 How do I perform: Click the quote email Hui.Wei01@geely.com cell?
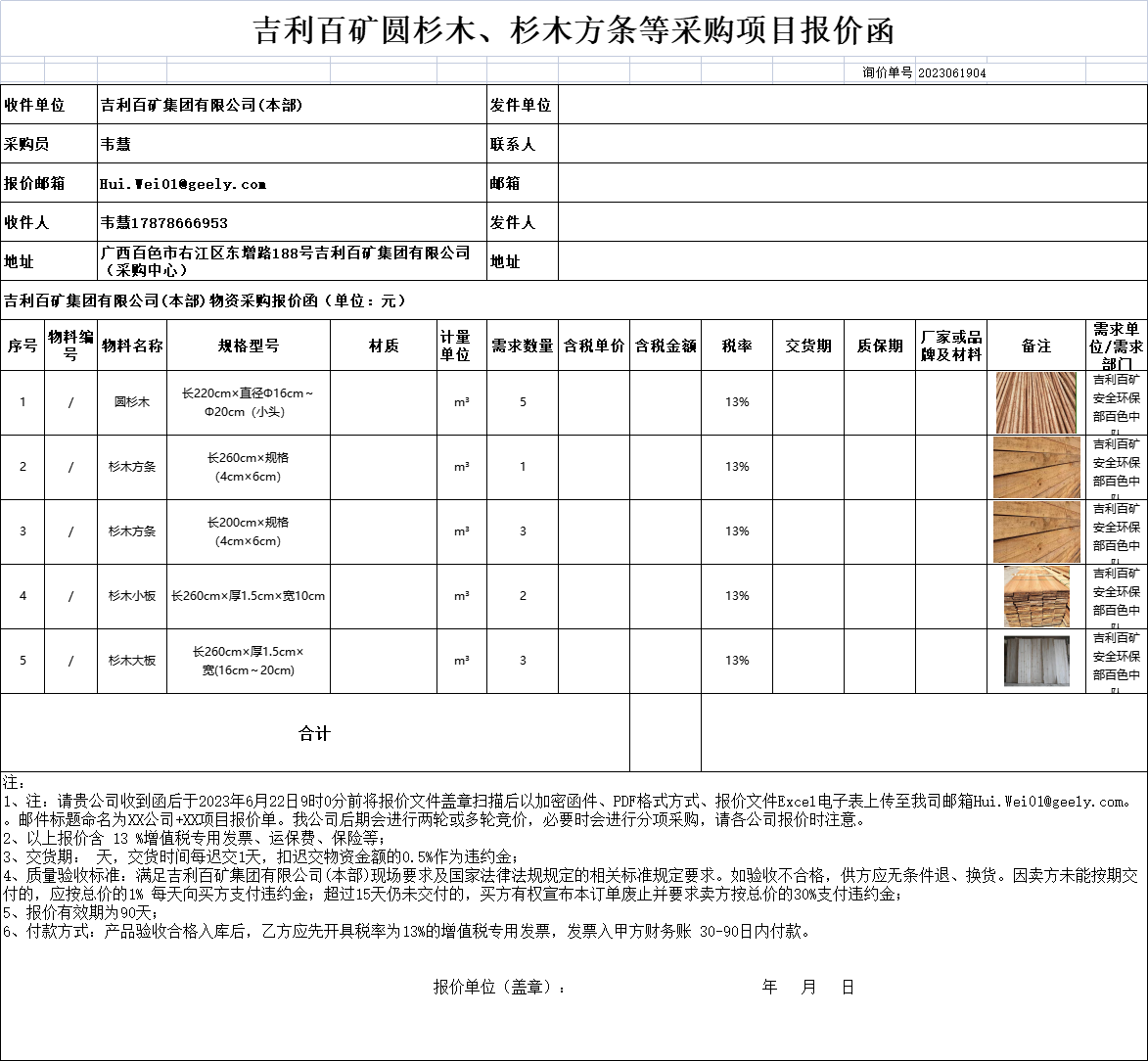coord(292,183)
